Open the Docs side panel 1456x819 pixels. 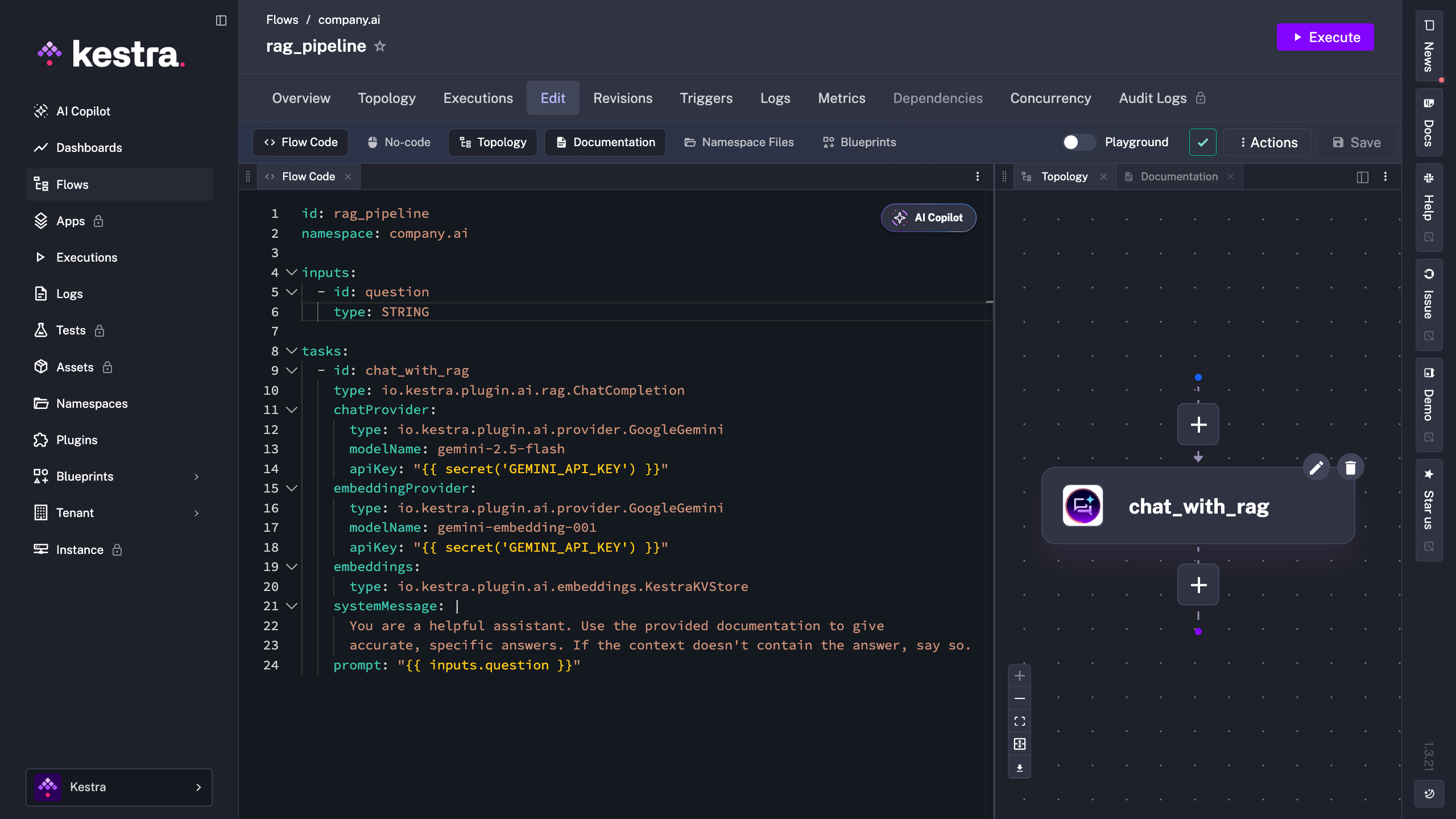pyautogui.click(x=1429, y=122)
